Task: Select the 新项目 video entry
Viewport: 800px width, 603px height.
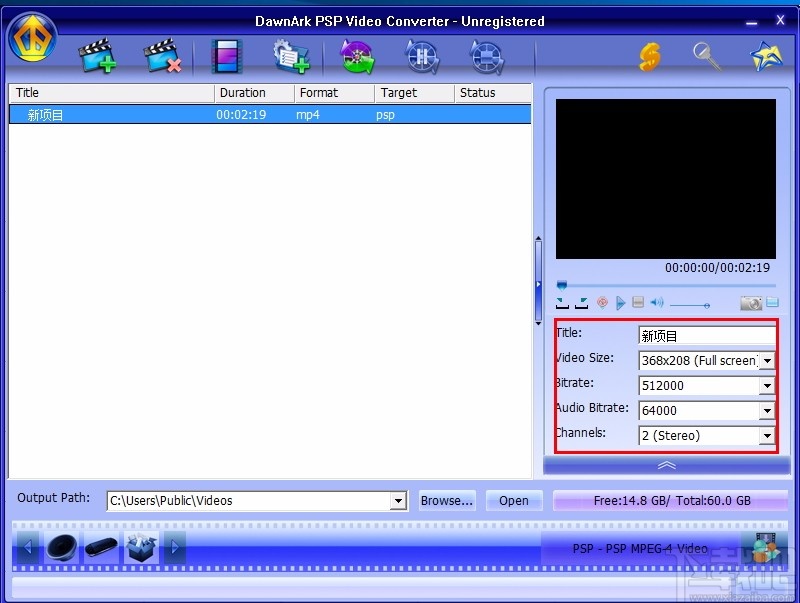Action: click(110, 114)
